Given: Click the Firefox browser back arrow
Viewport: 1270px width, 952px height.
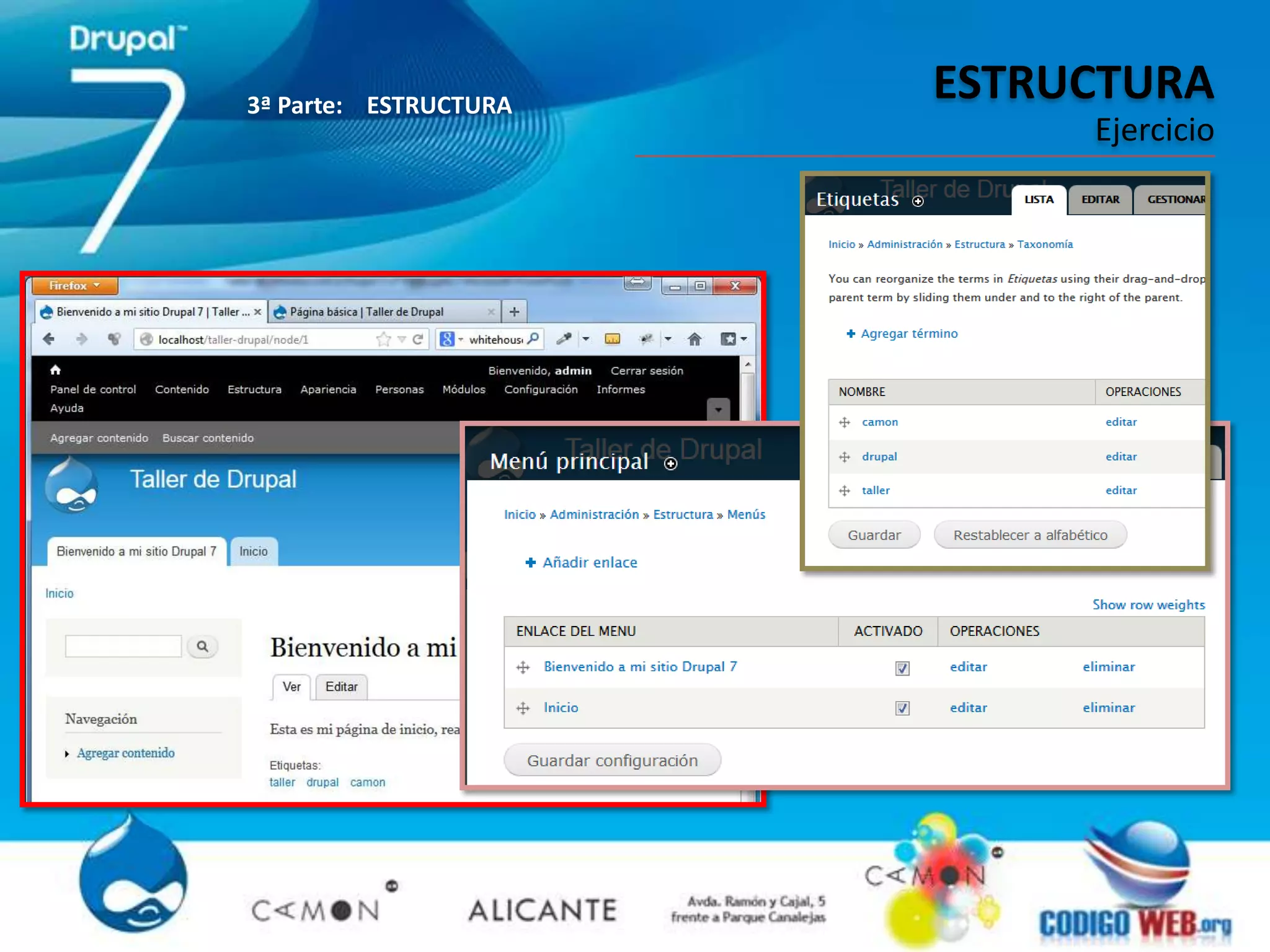Looking at the screenshot, I should tap(49, 339).
